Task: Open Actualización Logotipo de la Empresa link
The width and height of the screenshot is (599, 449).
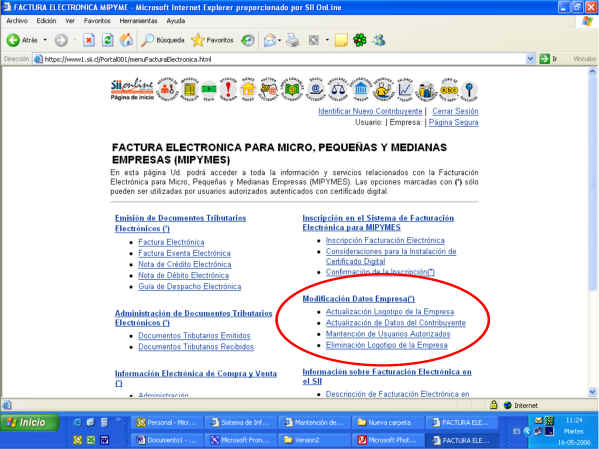Action: click(390, 312)
